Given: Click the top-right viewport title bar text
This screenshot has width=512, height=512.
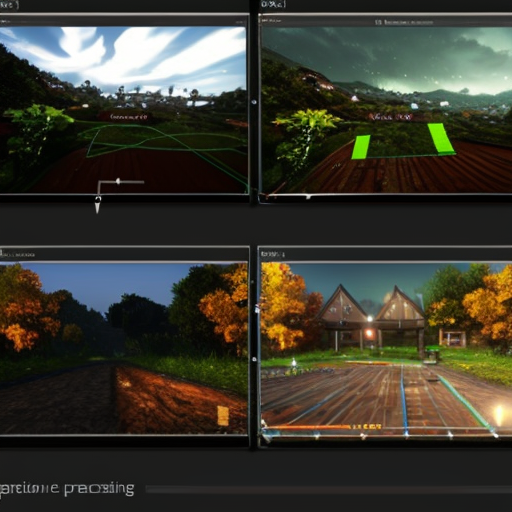Looking at the screenshot, I should point(404,22).
